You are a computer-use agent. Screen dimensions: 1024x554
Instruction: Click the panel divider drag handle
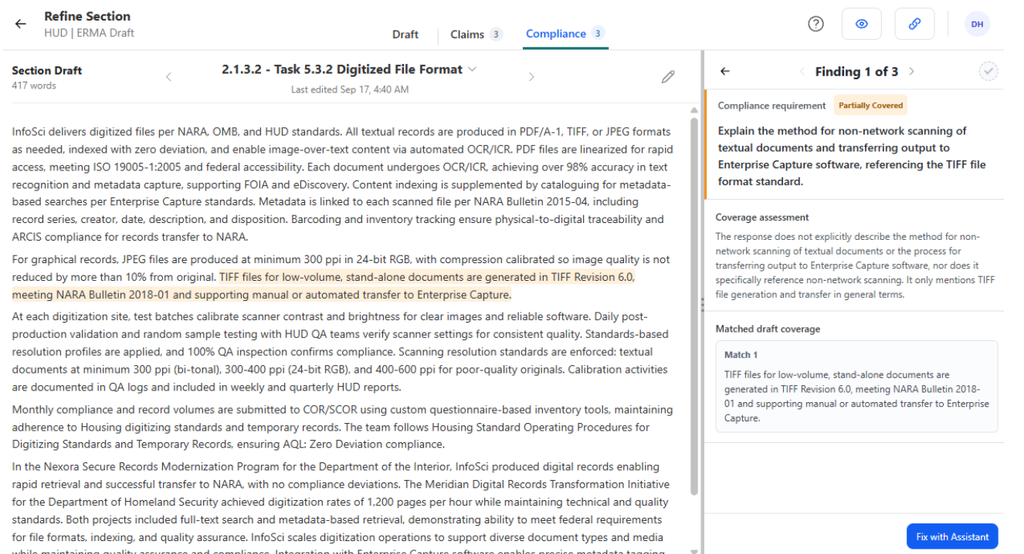point(702,304)
